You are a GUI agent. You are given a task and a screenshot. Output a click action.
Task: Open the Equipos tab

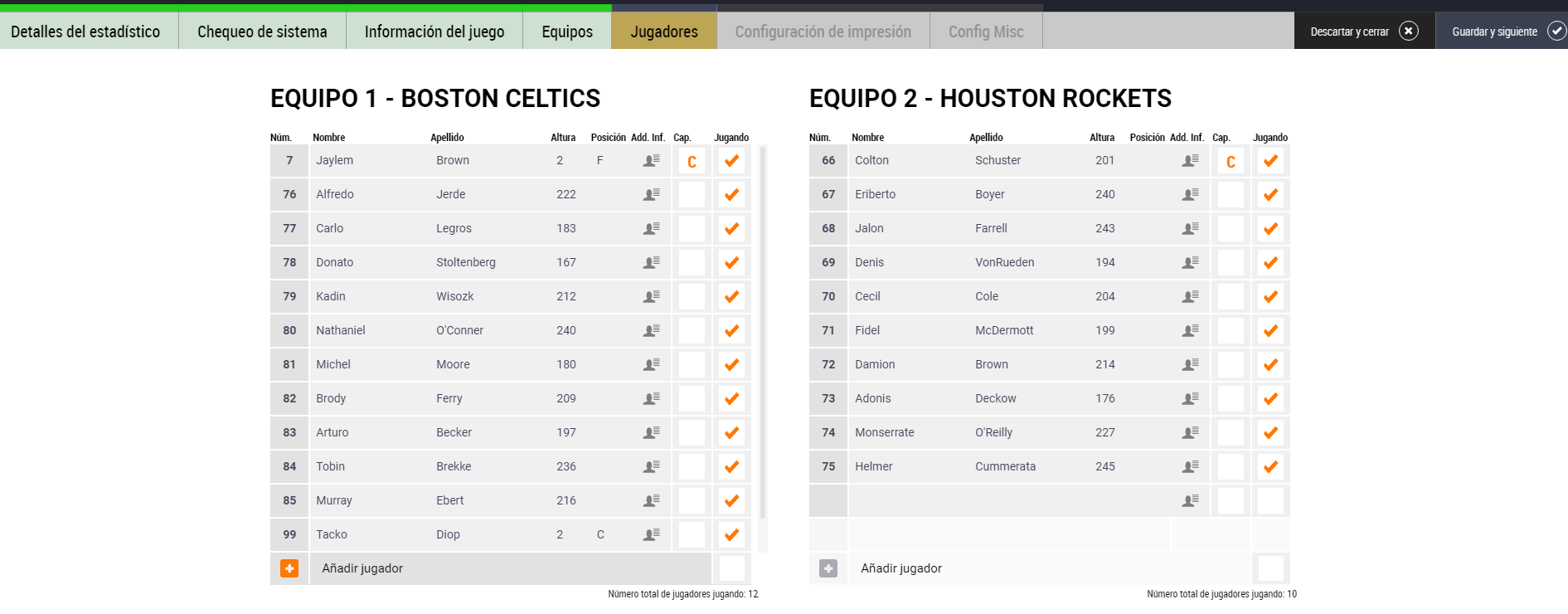click(567, 32)
